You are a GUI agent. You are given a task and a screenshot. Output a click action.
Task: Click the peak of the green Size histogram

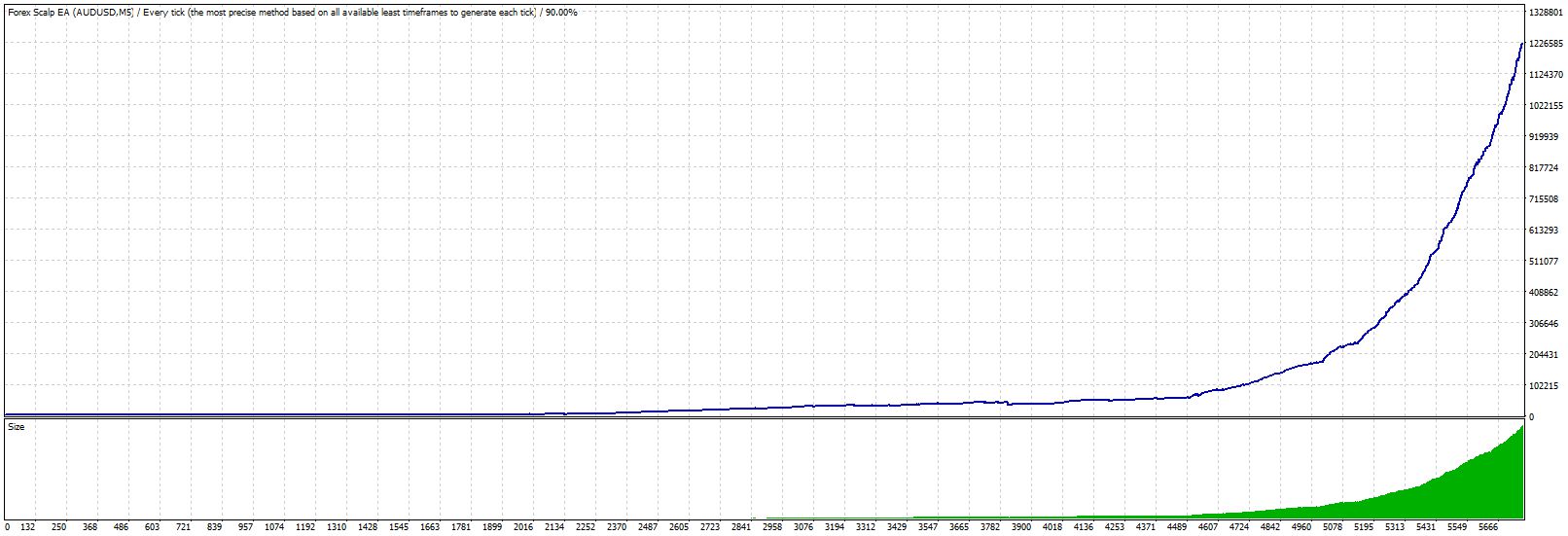(x=1522, y=426)
